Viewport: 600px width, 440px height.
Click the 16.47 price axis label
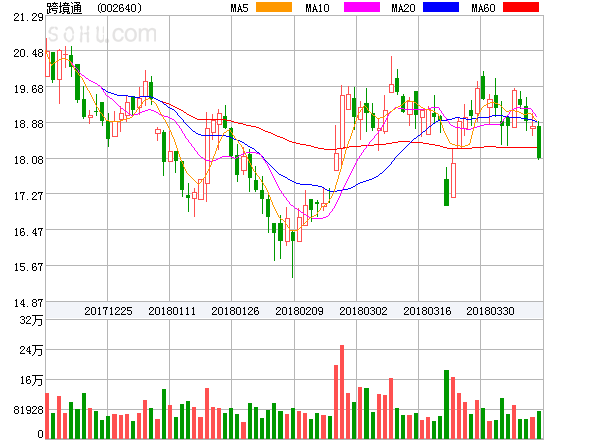[28, 232]
